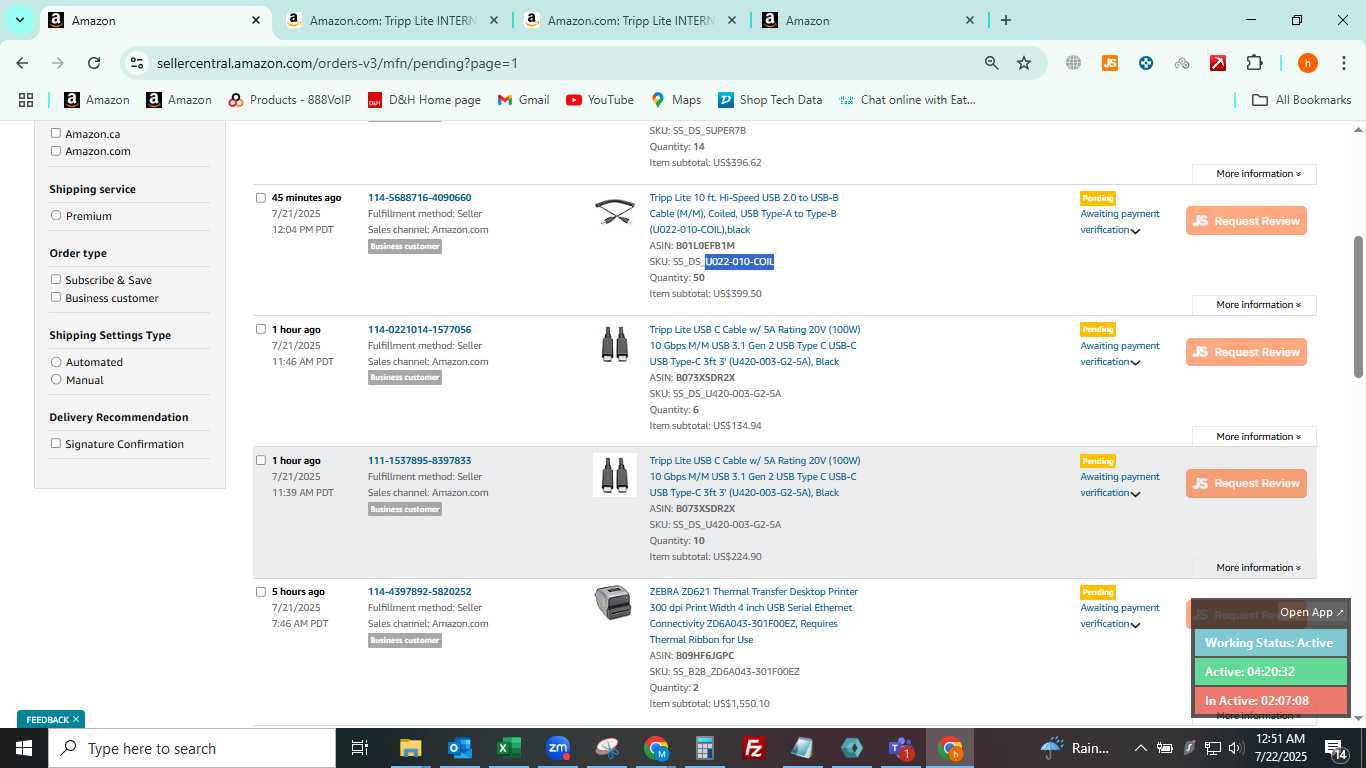Open the orange JS extension icon
Viewport: 1366px width, 768px height.
(x=1109, y=63)
